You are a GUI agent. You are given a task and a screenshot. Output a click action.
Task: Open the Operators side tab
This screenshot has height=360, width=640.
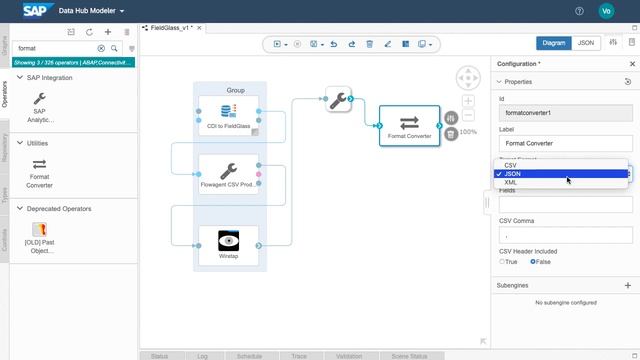coord(4,94)
